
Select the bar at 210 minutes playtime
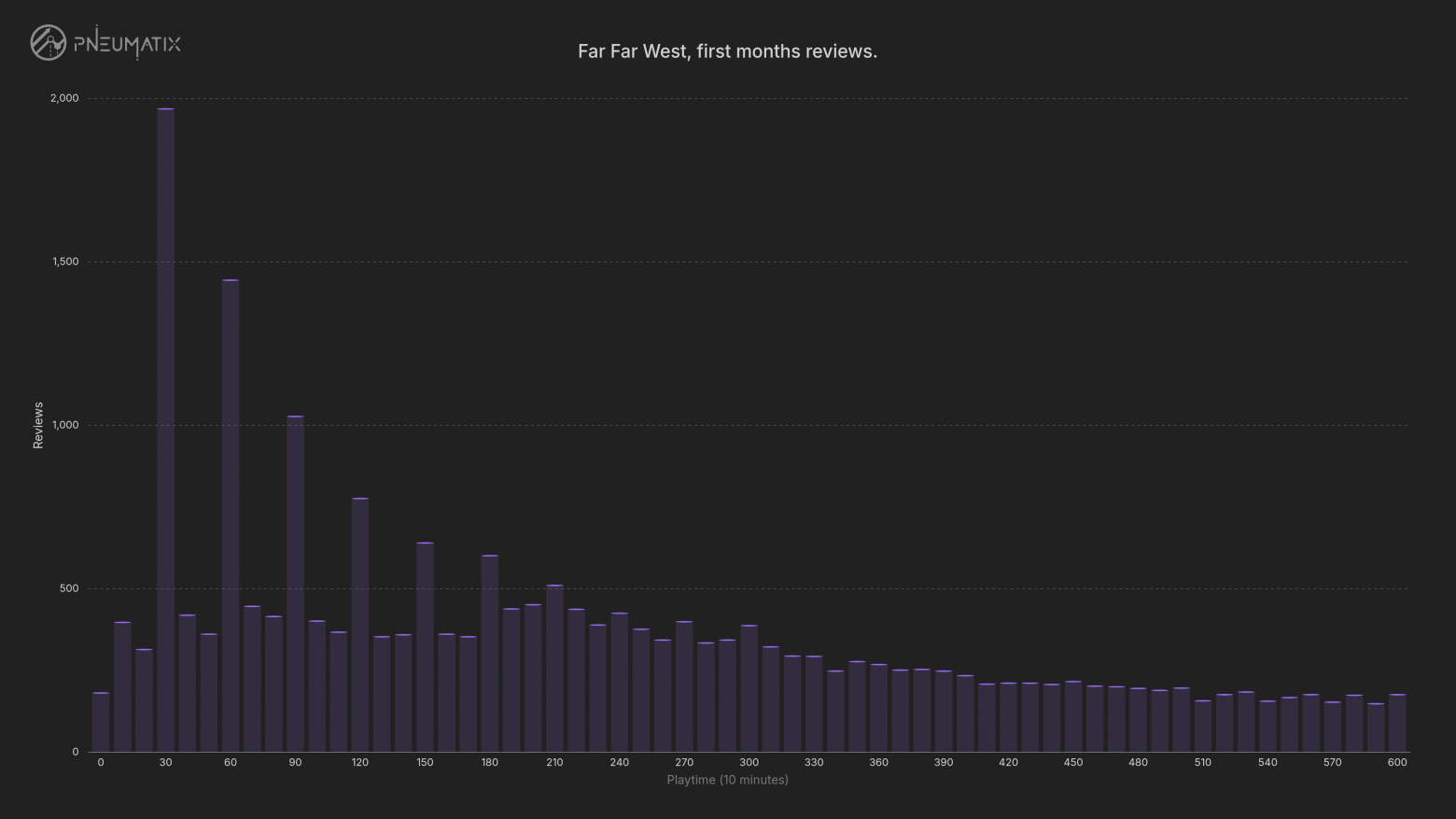click(x=554, y=669)
